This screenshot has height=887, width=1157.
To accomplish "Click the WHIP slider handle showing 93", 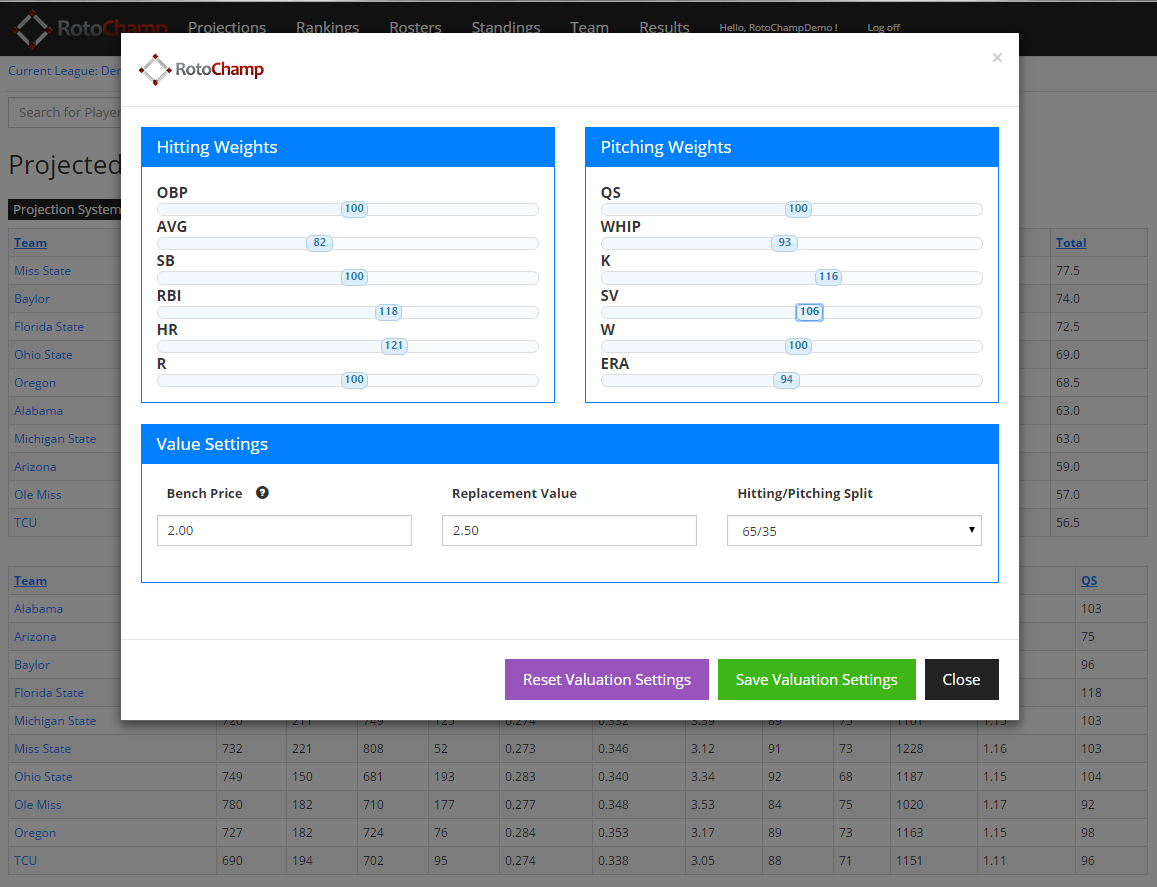I will pos(784,243).
